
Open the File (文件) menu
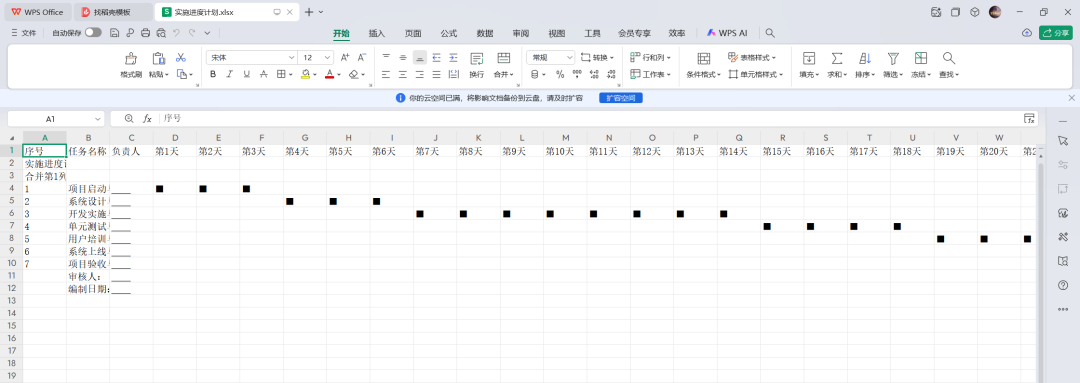(x=24, y=32)
